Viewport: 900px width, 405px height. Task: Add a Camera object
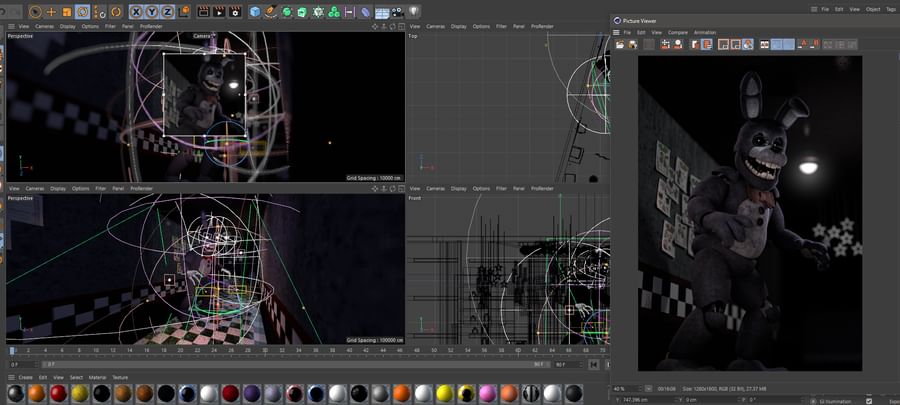[398, 11]
